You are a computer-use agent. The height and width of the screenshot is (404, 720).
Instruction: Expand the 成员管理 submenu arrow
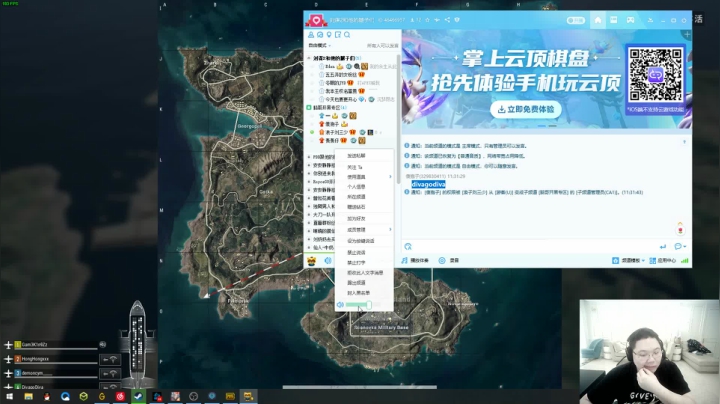[x=390, y=229]
